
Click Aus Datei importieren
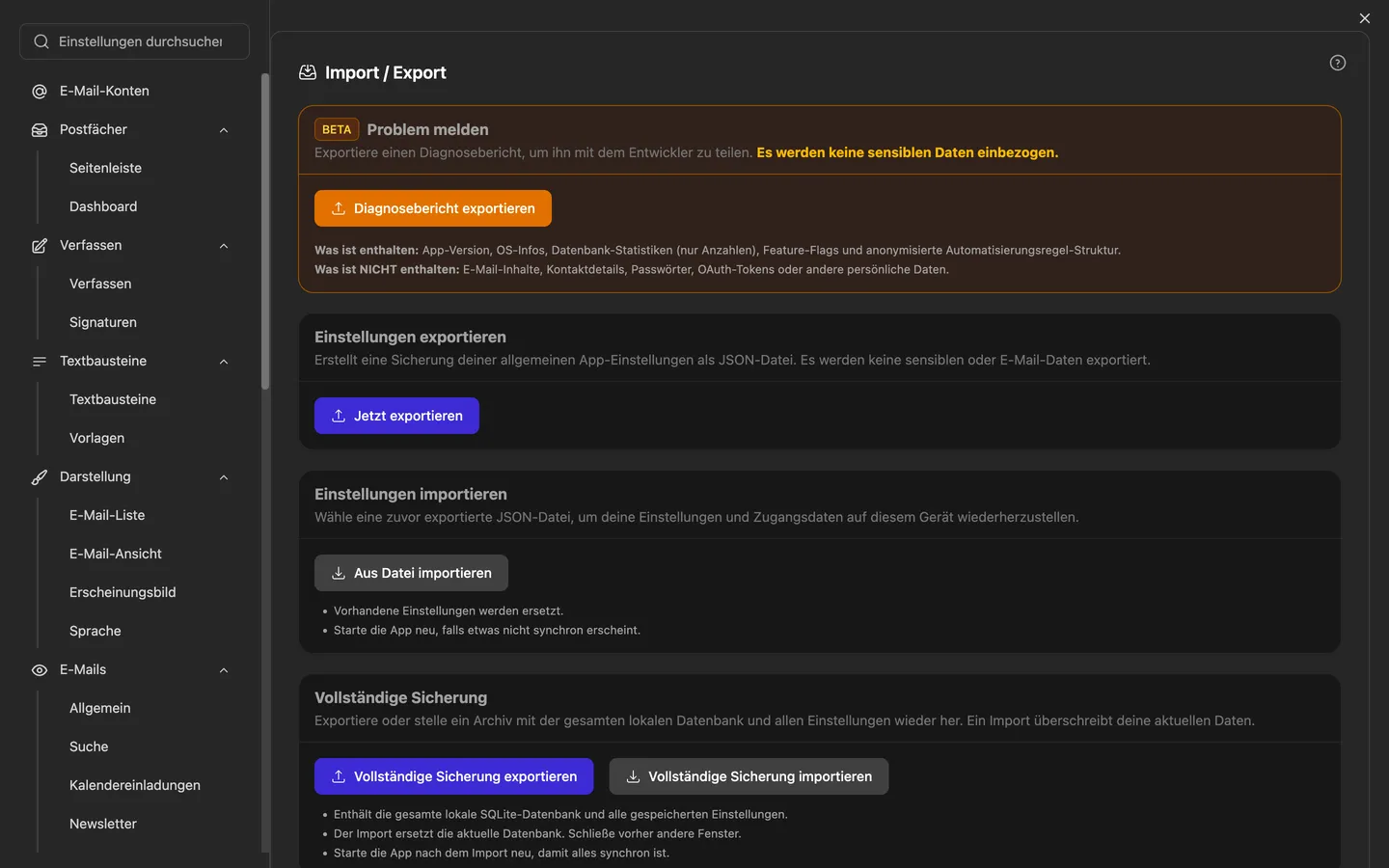[411, 573]
